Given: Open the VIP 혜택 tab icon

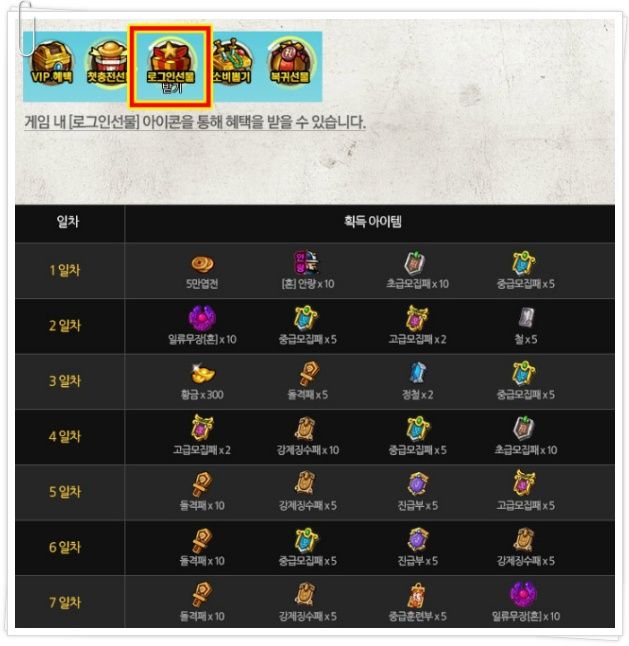Looking at the screenshot, I should coord(52,63).
